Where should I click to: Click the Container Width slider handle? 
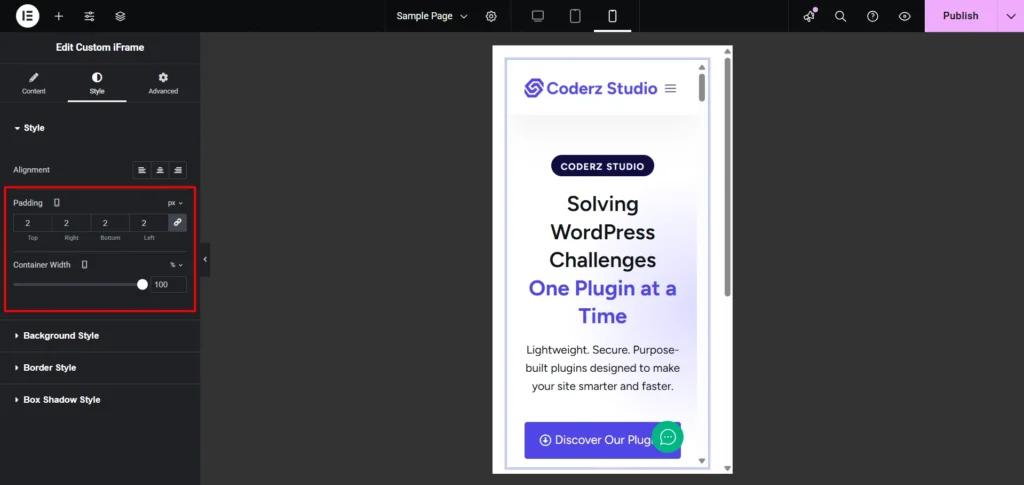click(142, 285)
